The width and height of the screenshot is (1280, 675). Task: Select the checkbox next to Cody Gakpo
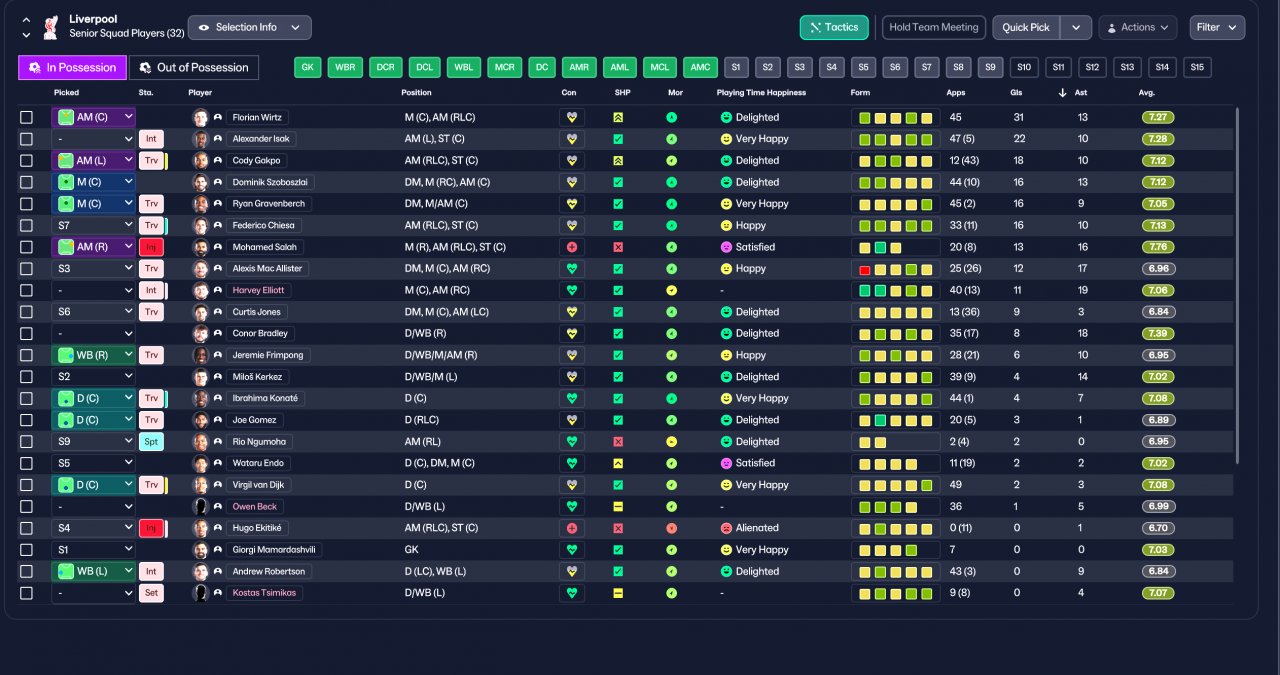click(x=26, y=160)
